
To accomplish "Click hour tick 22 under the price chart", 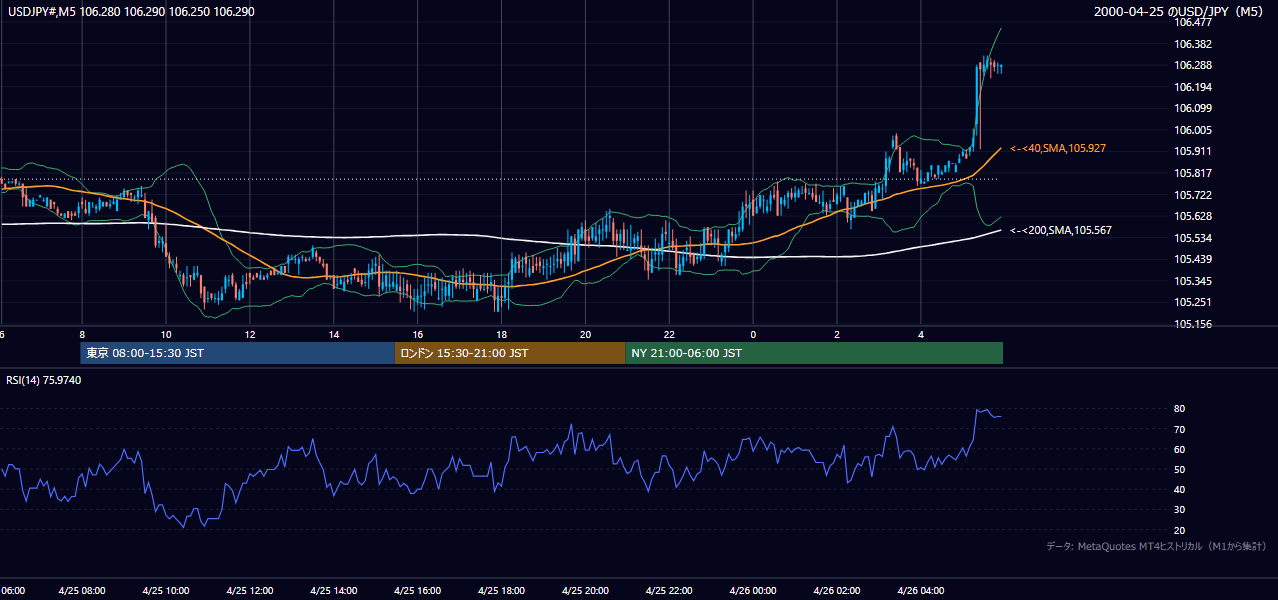I will coord(670,334).
